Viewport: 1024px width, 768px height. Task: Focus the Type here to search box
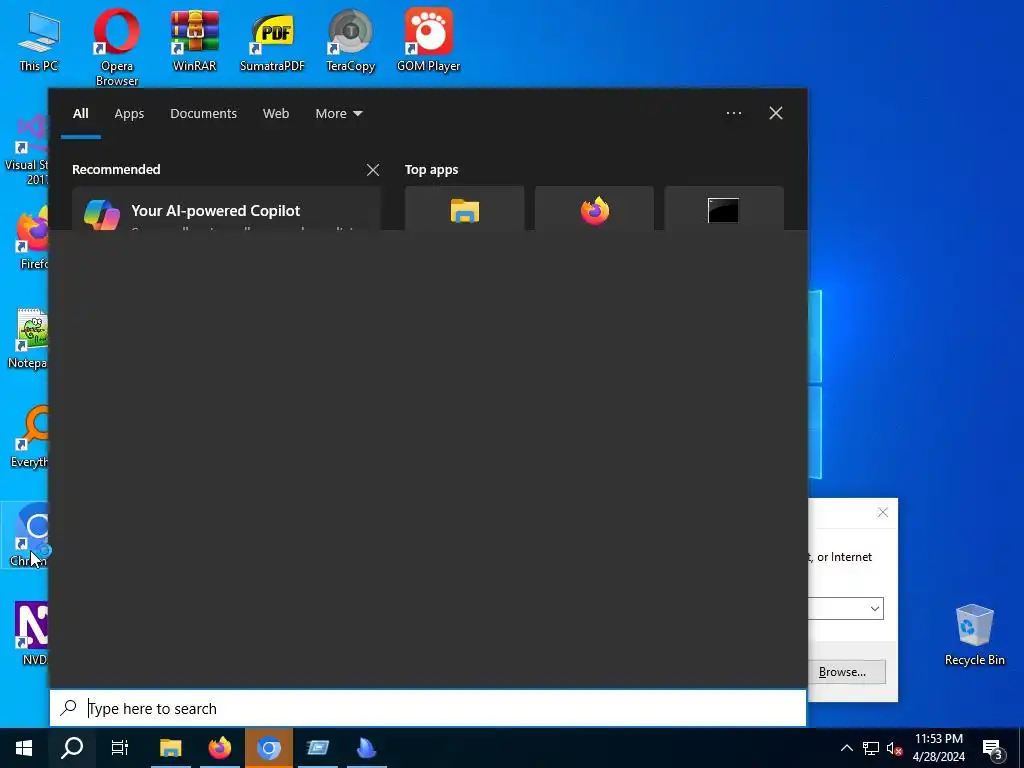(428, 709)
